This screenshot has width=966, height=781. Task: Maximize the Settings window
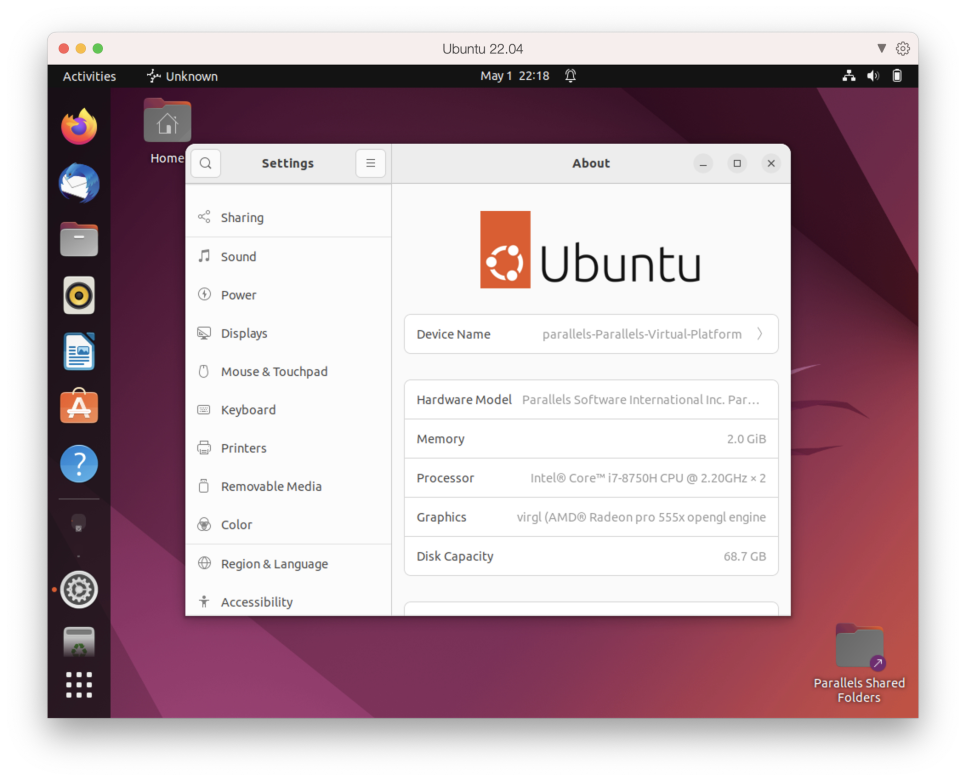737,163
